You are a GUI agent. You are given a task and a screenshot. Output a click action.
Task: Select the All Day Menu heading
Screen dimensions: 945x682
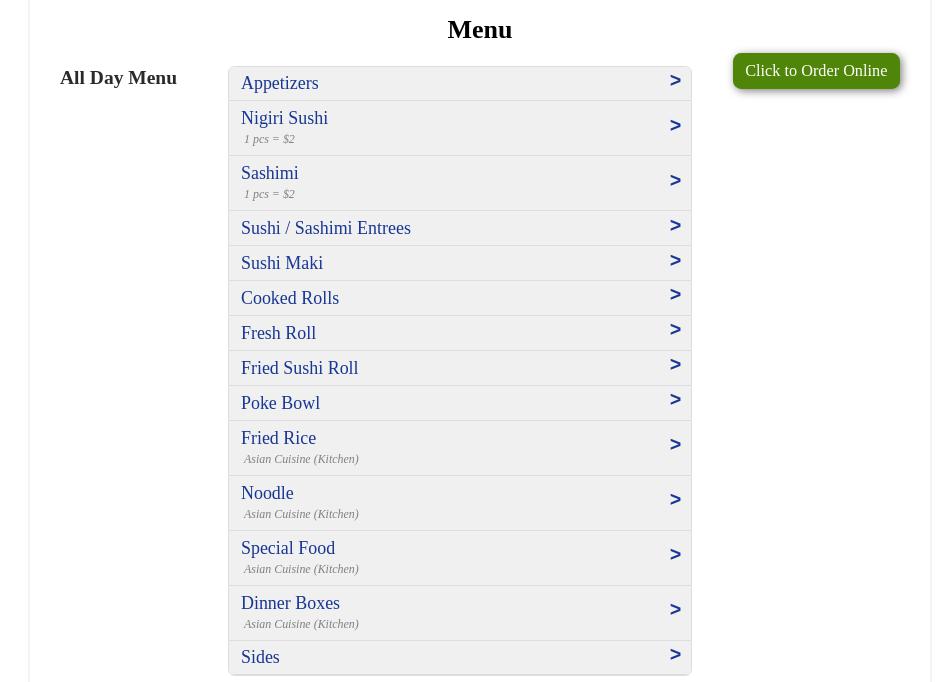pyautogui.click(x=118, y=77)
